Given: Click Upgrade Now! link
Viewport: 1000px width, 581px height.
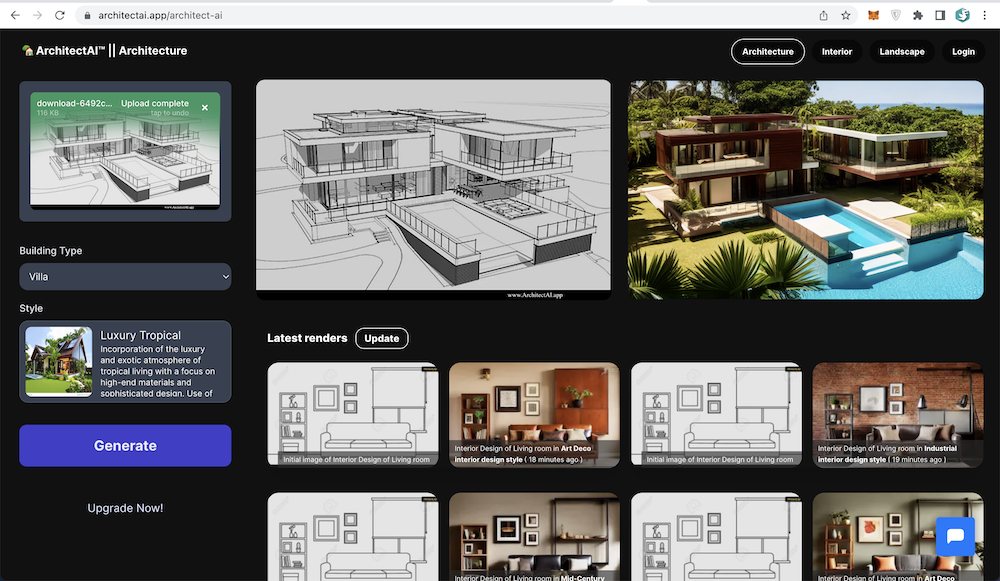Looking at the screenshot, I should point(125,508).
